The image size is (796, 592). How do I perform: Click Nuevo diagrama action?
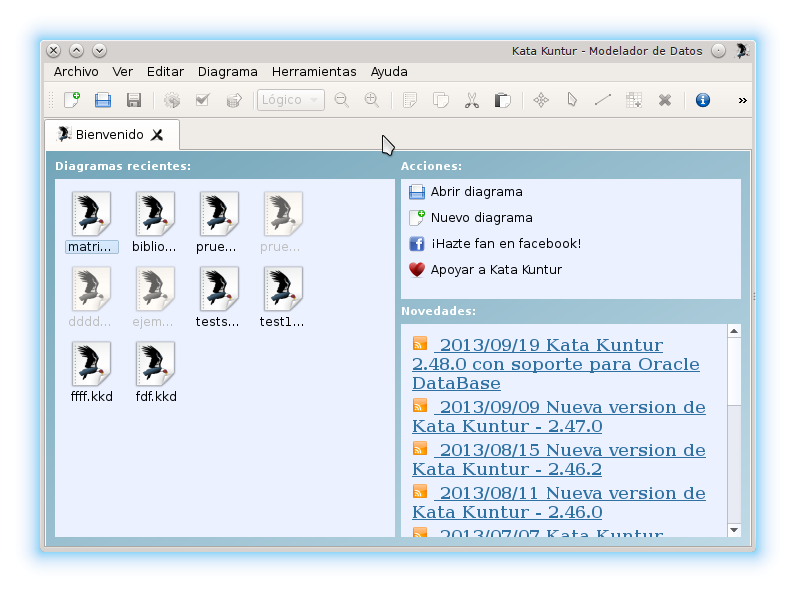tap(471, 217)
